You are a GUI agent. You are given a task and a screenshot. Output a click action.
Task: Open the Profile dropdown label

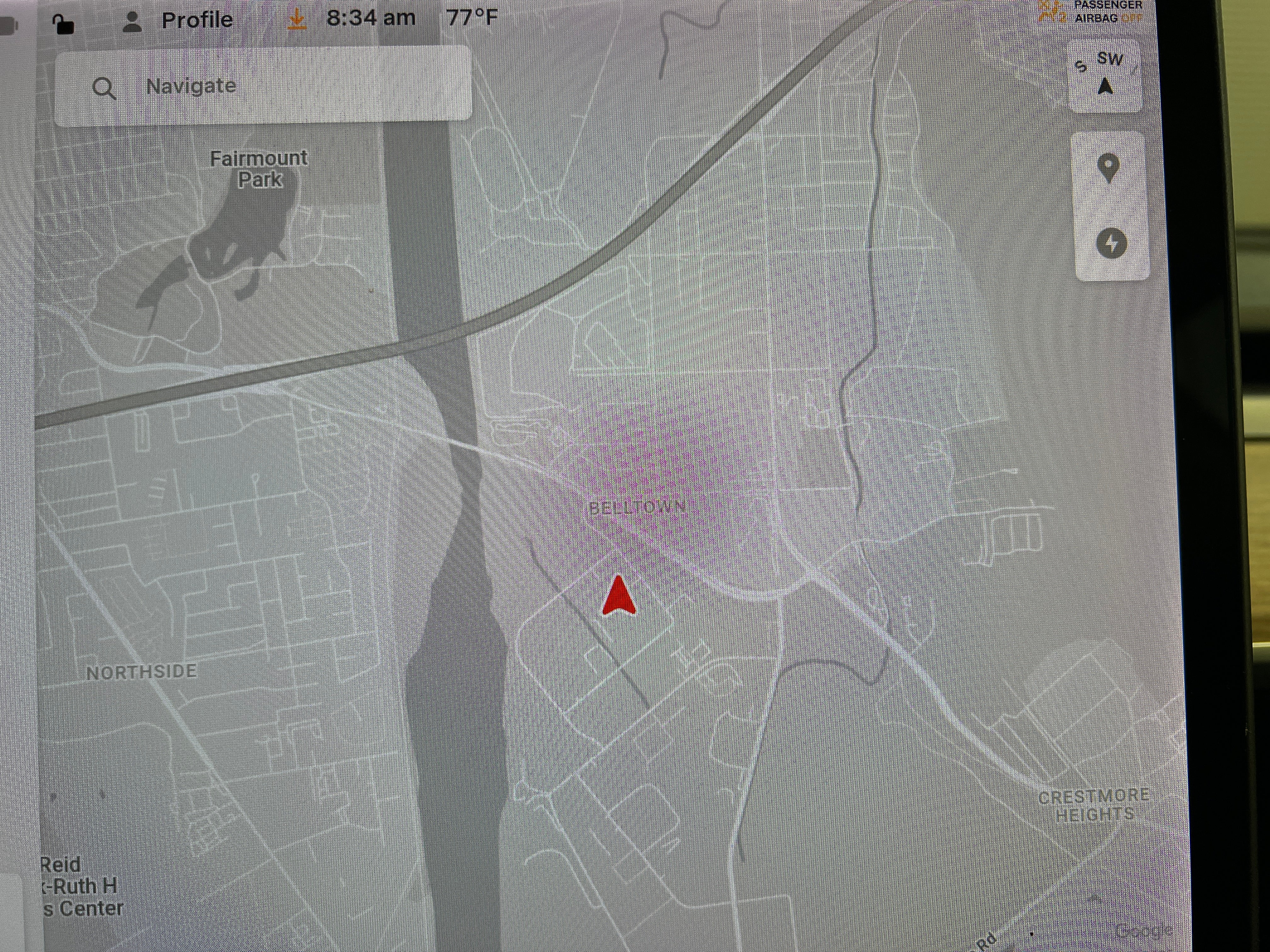click(197, 21)
